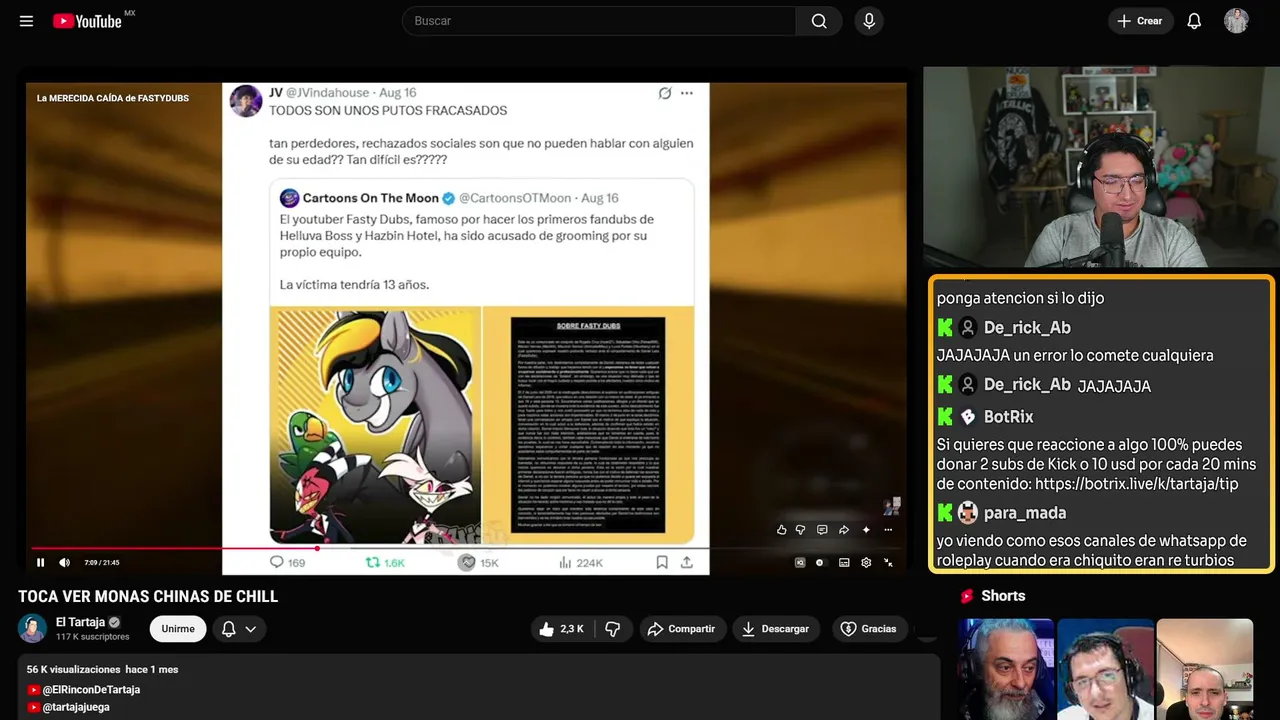The width and height of the screenshot is (1280, 720).
Task: Open player settings gear
Action: [866, 562]
